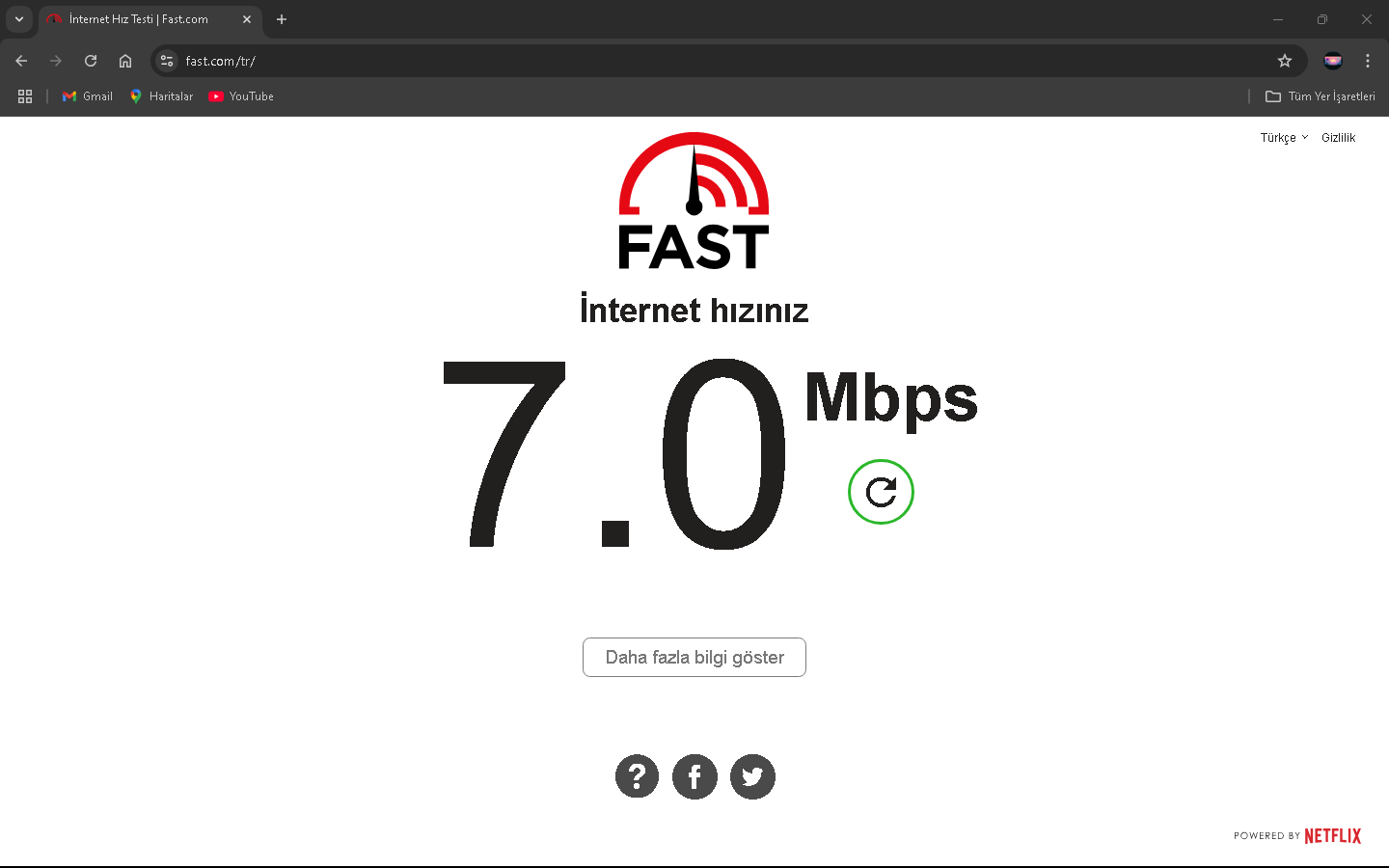Screen dimensions: 1389x868
Task: Open the help question mark icon
Action: point(637,776)
